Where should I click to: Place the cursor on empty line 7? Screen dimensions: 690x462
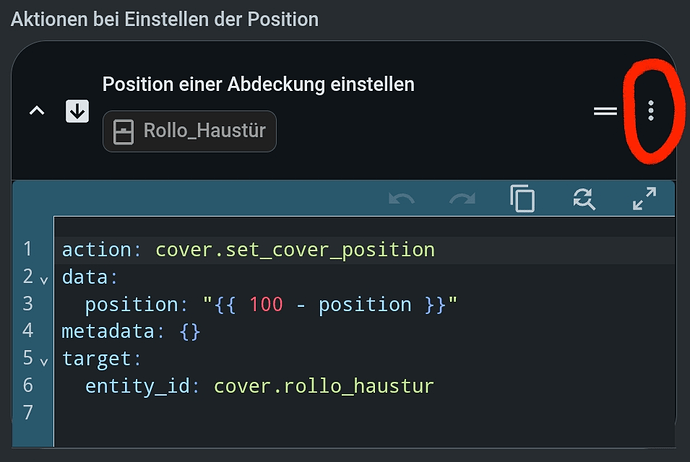click(364, 413)
